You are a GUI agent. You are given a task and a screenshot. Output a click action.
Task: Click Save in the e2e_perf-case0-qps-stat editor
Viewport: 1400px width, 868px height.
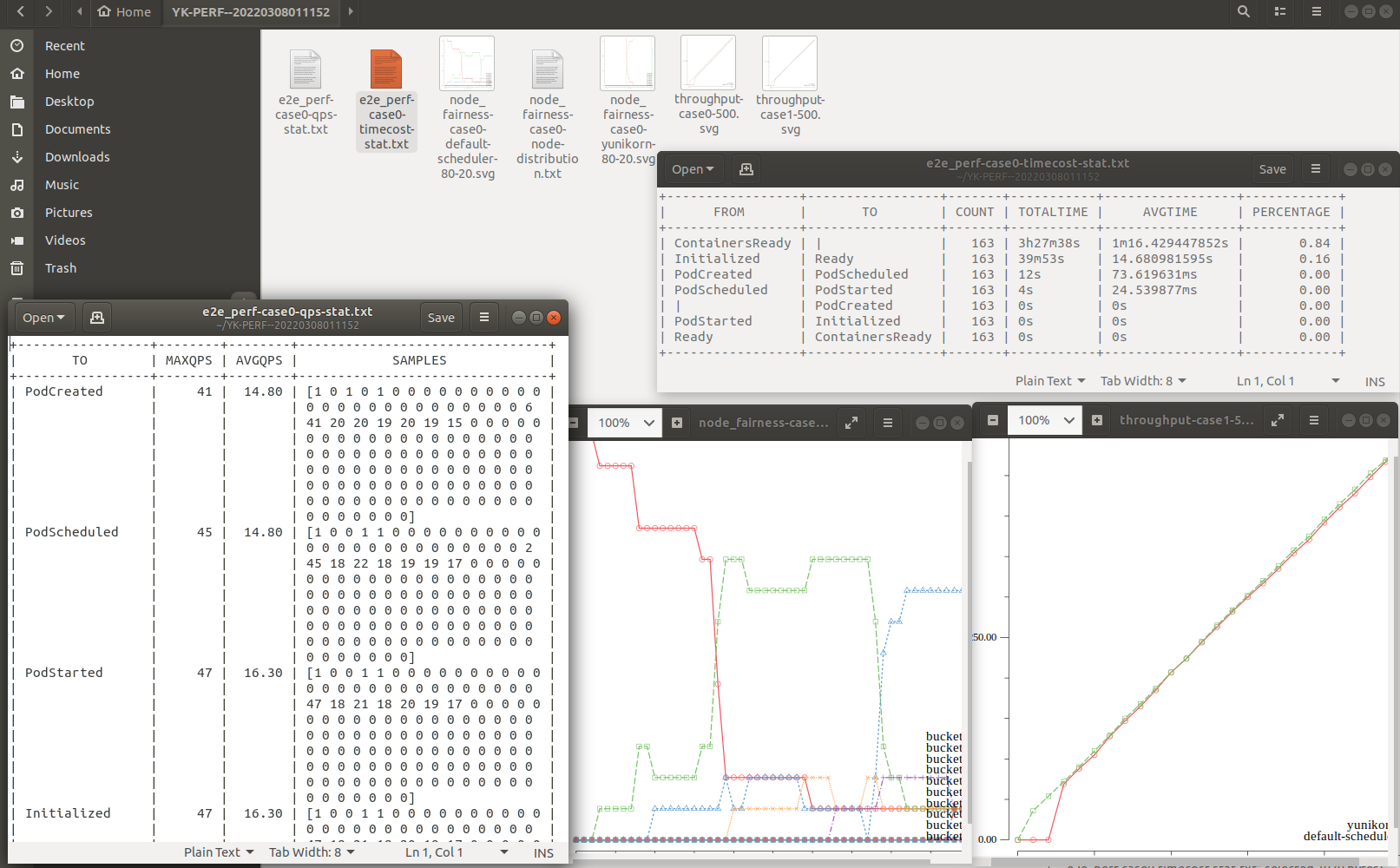click(x=441, y=318)
